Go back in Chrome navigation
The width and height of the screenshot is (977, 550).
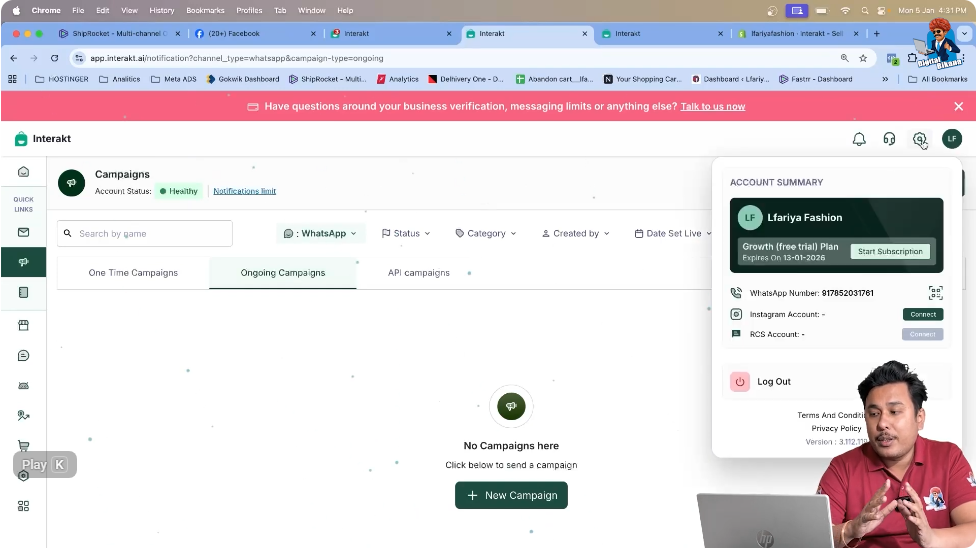coord(14,58)
